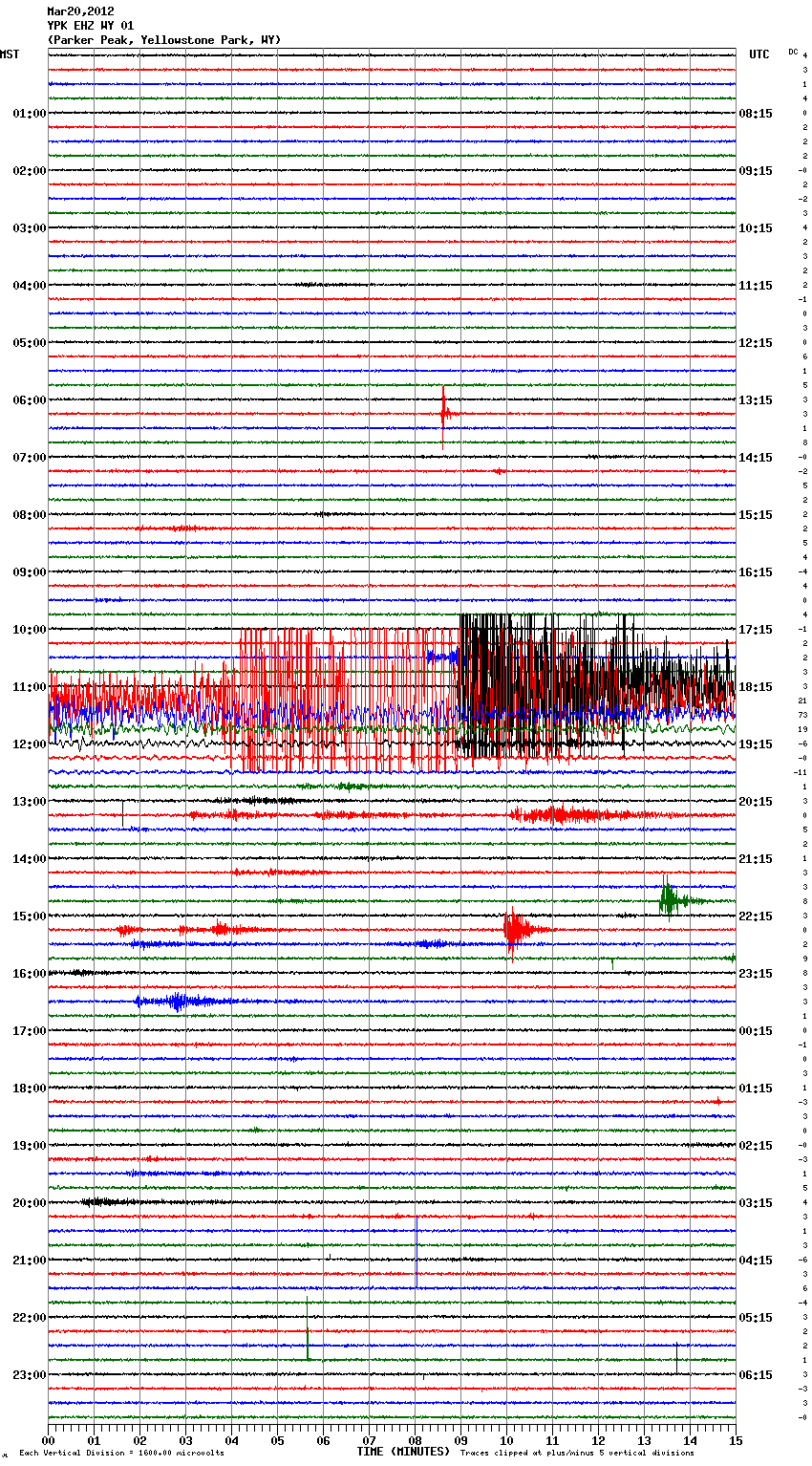Click the 23:00 MST time label
Image resolution: width=812 pixels, height=1466 pixels.
[x=30, y=1375]
